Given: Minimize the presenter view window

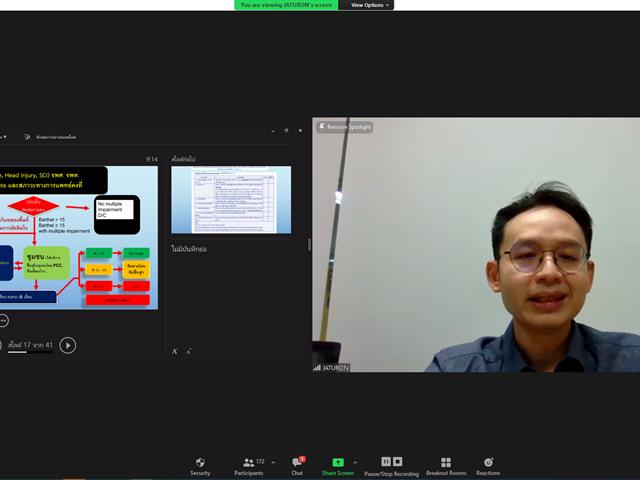Looking at the screenshot, I should pyautogui.click(x=273, y=131).
